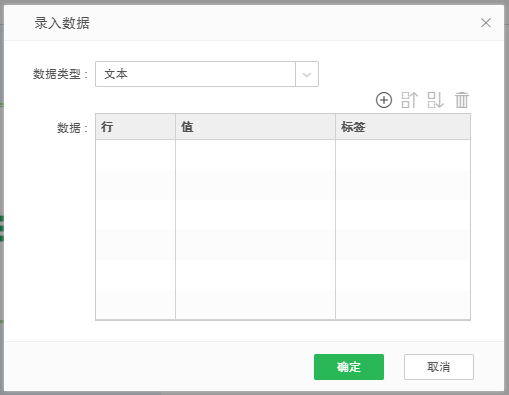Click the move row down icon
509x395 pixels.
tap(436, 100)
